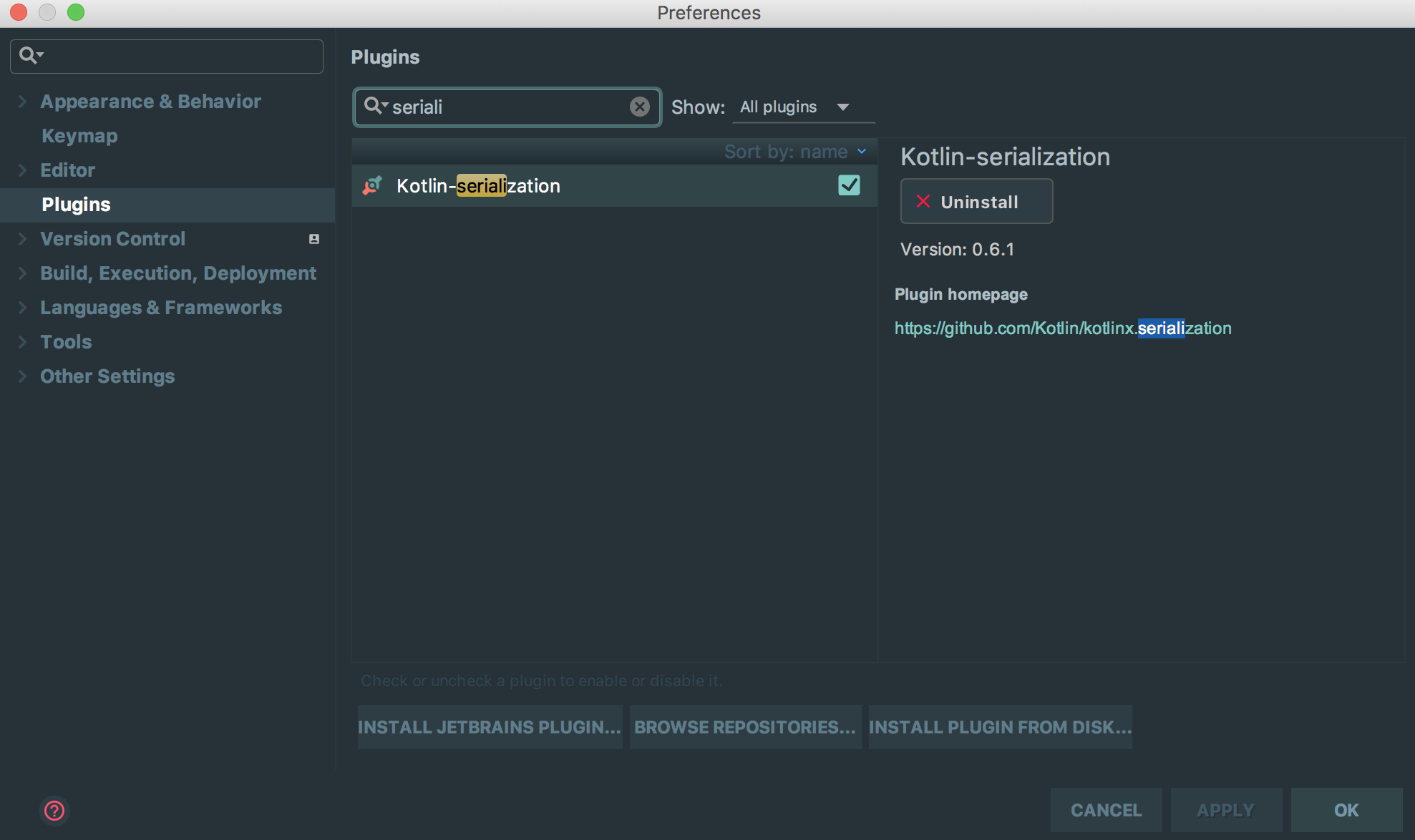Image resolution: width=1415 pixels, height=840 pixels.
Task: Open the help question mark icon
Action: pyautogui.click(x=54, y=811)
